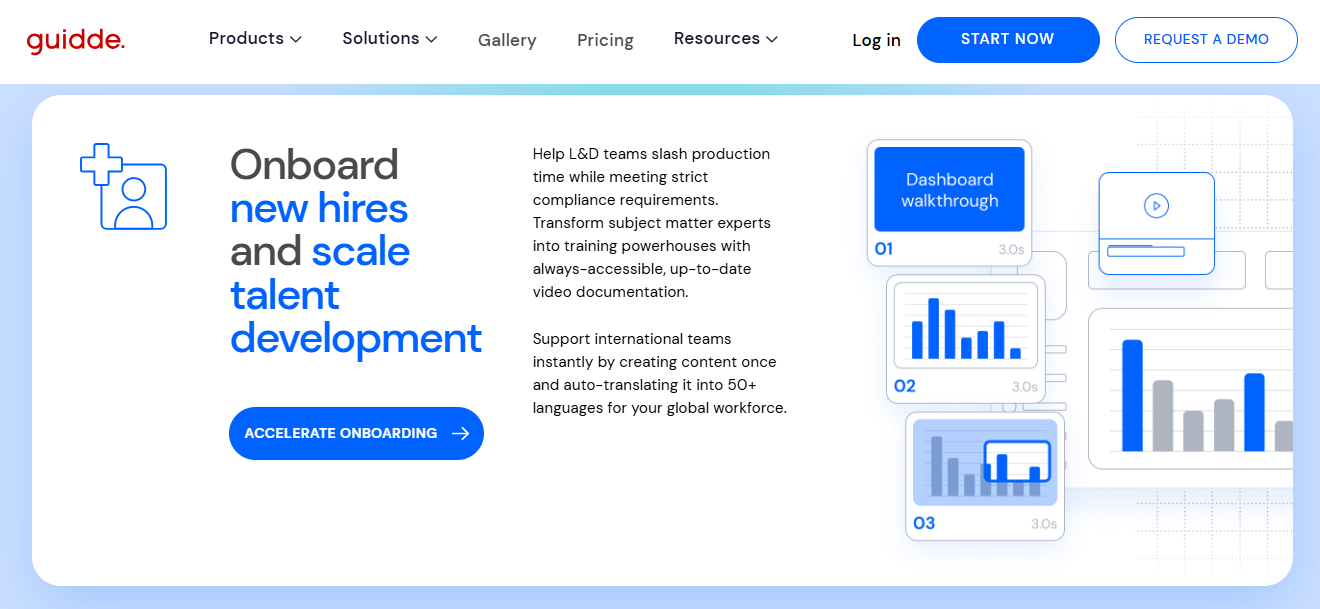The image size is (1320, 609).
Task: Select the step 03 chart card
Action: [985, 476]
